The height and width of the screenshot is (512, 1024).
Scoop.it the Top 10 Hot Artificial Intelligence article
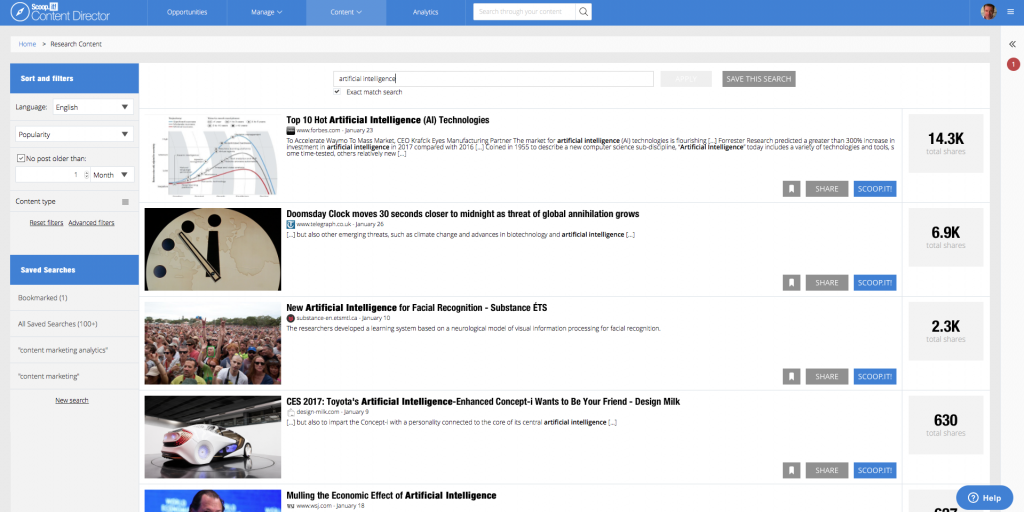pyautogui.click(x=875, y=189)
